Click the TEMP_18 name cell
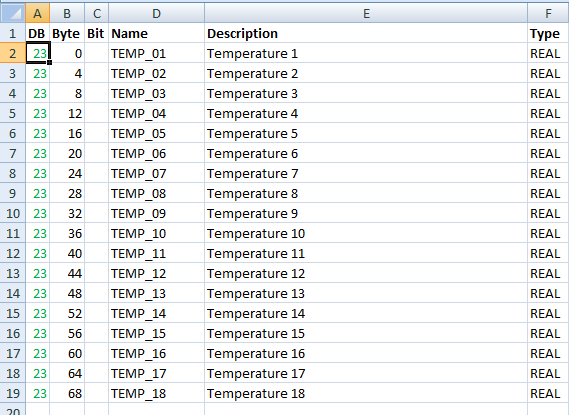 tap(156, 393)
